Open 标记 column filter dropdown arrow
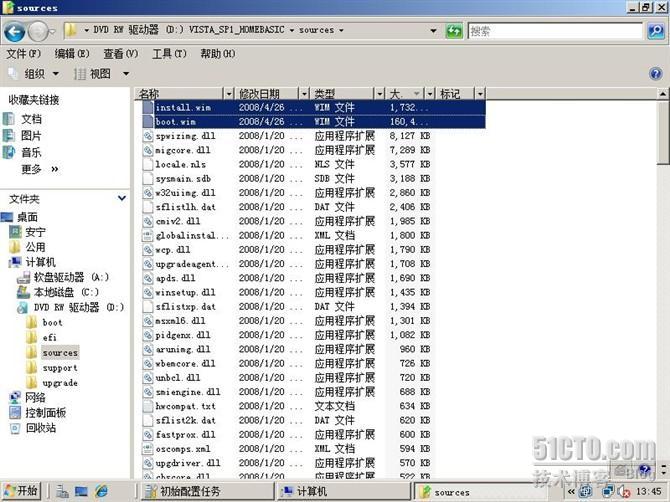The image size is (670, 502). tap(481, 94)
